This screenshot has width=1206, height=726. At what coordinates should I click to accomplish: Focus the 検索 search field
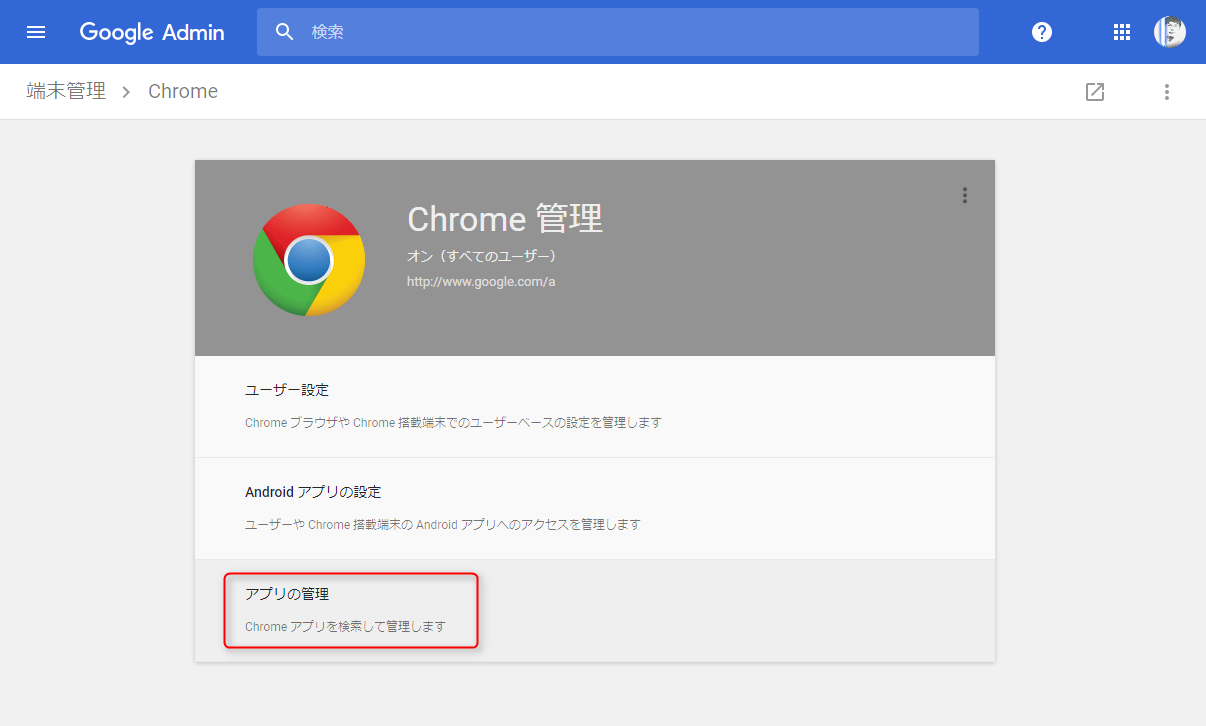pos(618,32)
